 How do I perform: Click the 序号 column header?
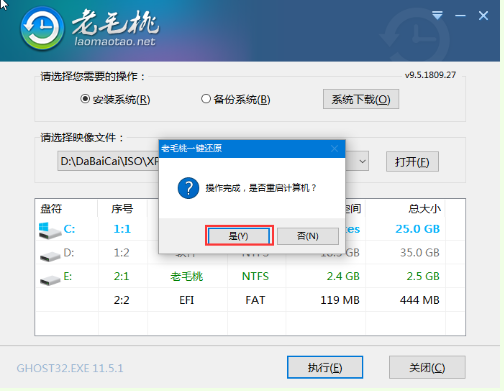coord(122,209)
